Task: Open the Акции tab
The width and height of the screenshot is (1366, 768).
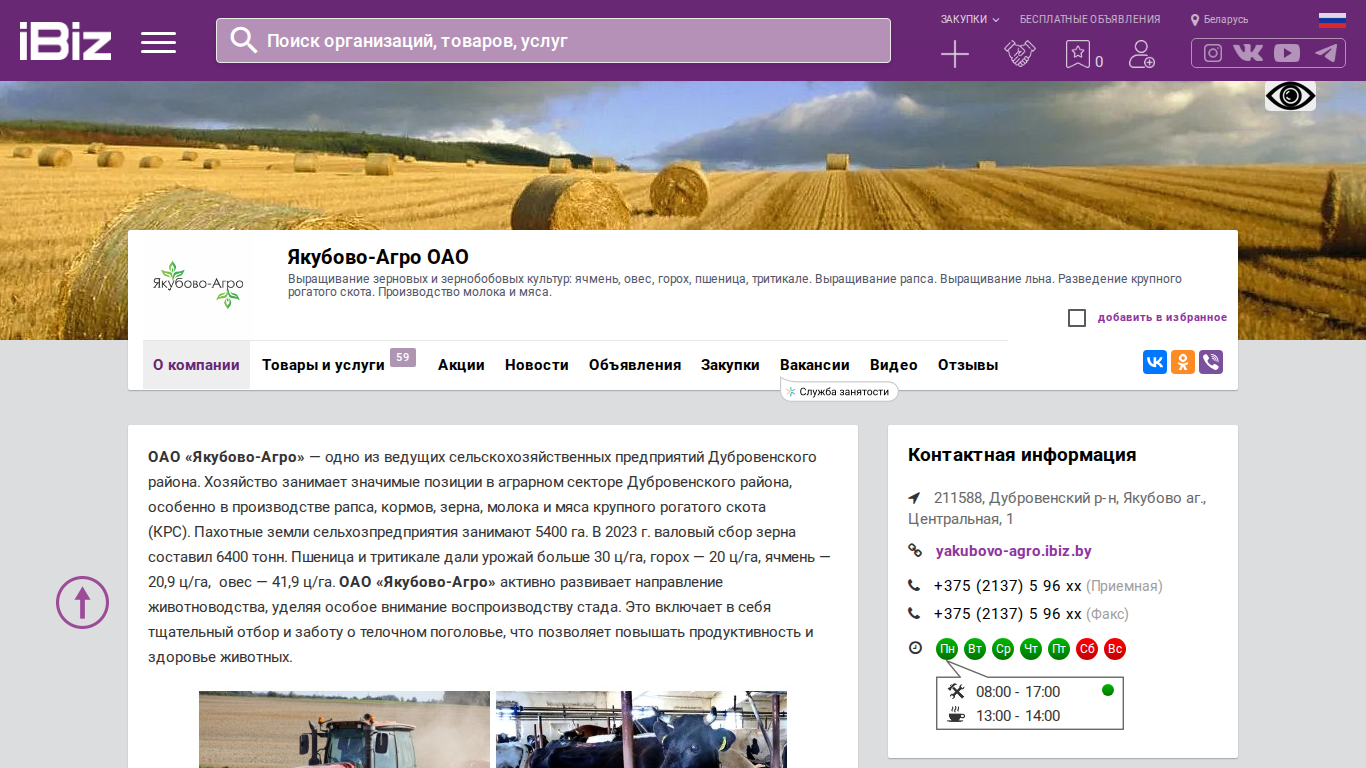Action: pos(461,365)
